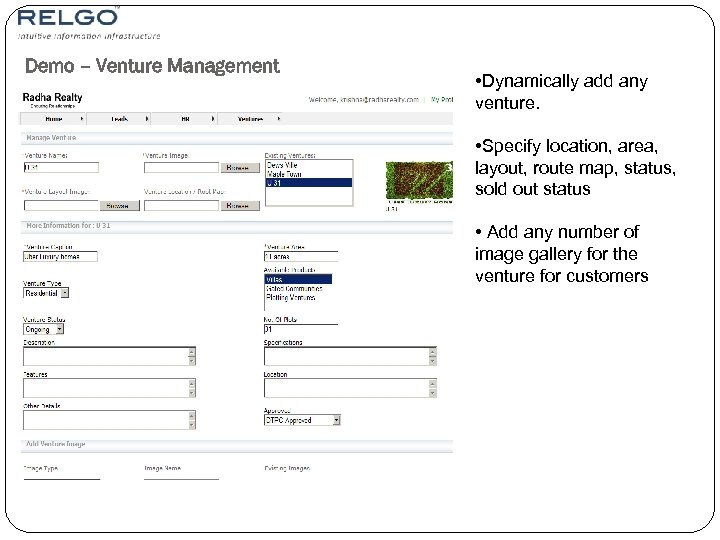The width and height of the screenshot is (720, 540).
Task: Click the Ventures menu arrow
Action: click(279, 119)
